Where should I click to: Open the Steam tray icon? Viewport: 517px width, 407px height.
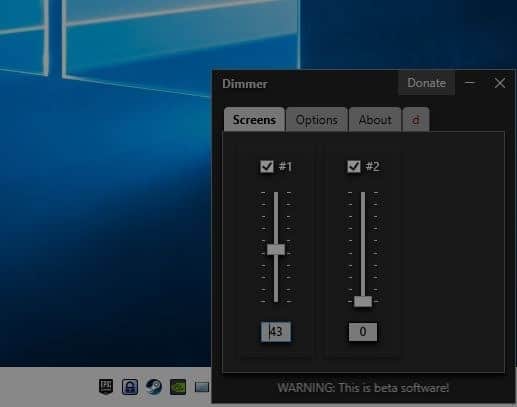pyautogui.click(x=154, y=387)
